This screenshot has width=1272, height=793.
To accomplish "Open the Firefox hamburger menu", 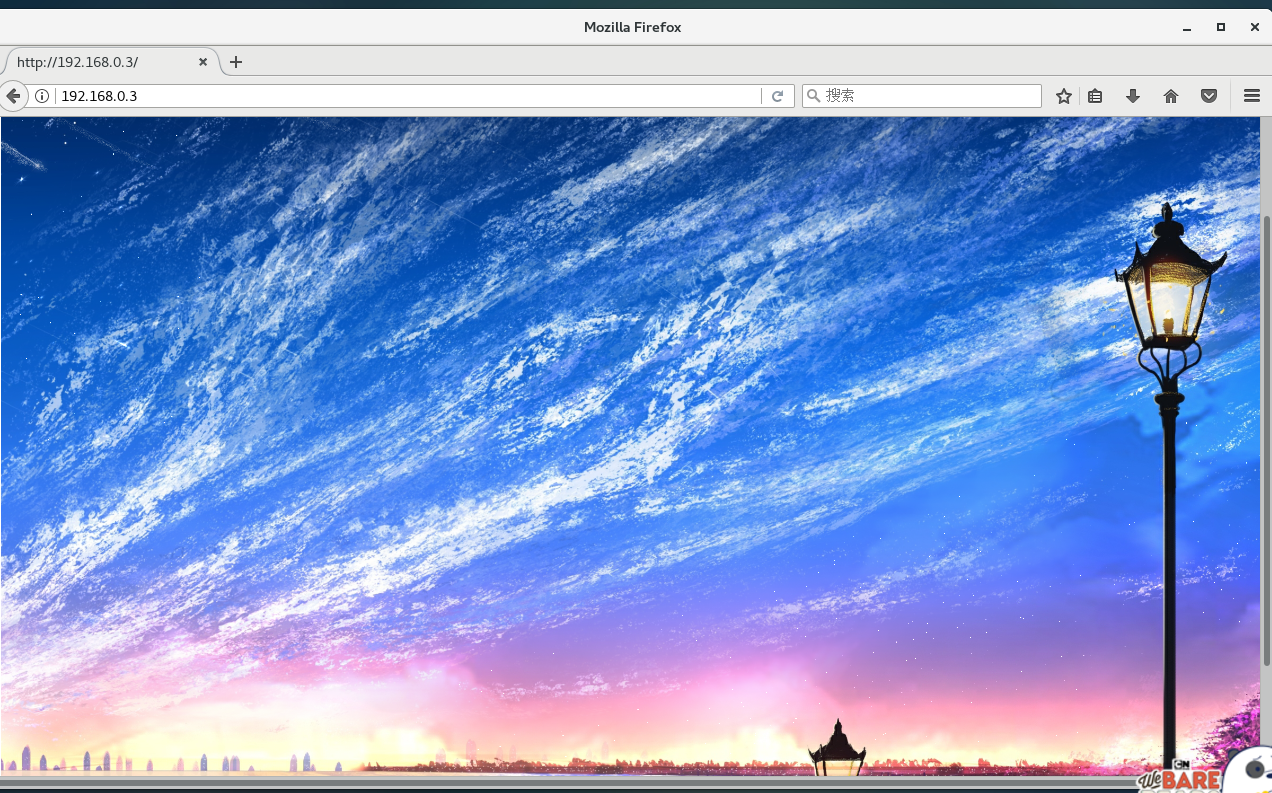I will pos(1251,96).
